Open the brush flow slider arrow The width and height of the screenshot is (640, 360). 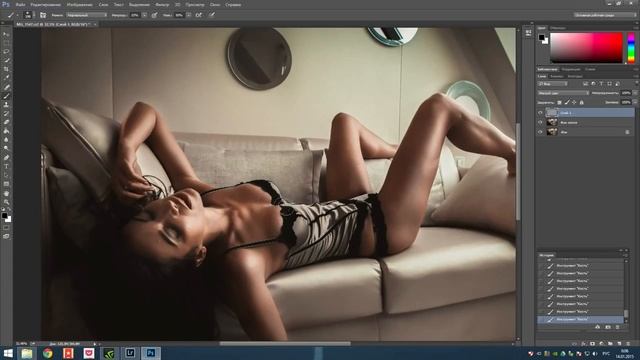pos(189,15)
